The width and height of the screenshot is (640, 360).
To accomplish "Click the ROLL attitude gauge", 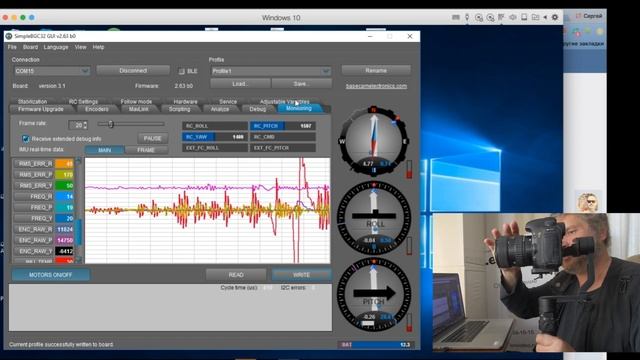I will click(374, 218).
